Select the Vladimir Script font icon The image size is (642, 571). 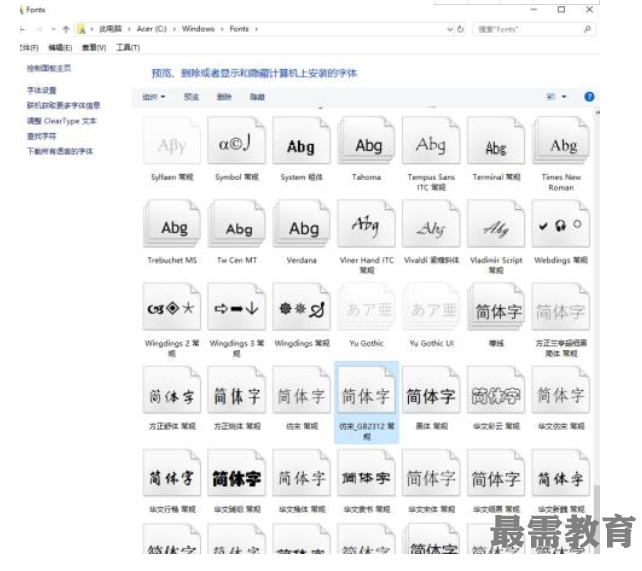coord(496,223)
